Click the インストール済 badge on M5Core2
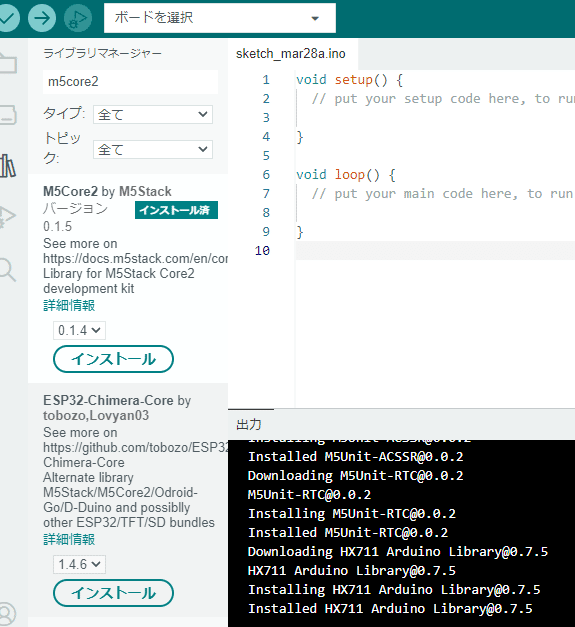 pos(176,210)
